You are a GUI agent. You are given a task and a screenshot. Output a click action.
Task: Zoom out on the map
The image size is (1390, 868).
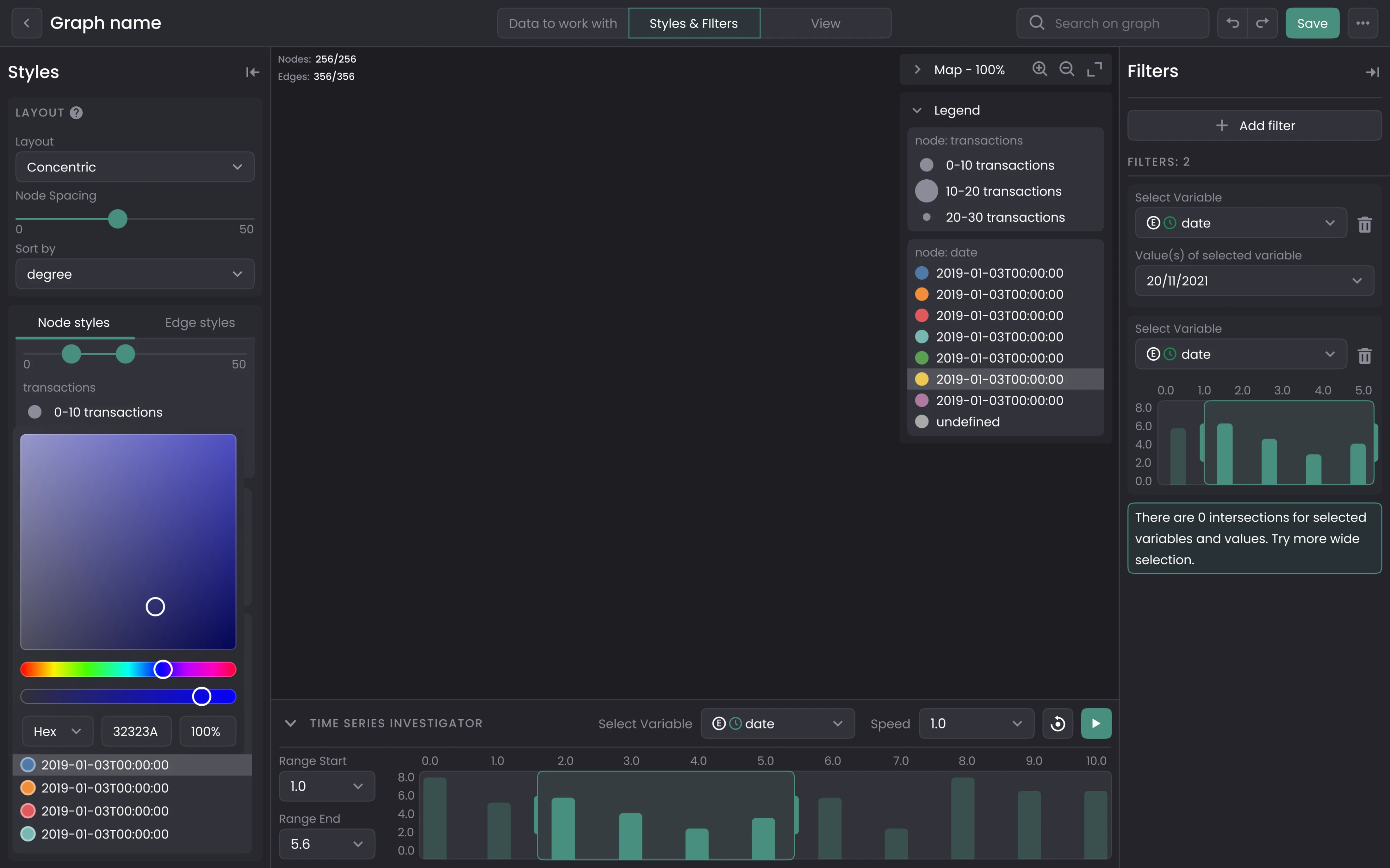[x=1067, y=69]
